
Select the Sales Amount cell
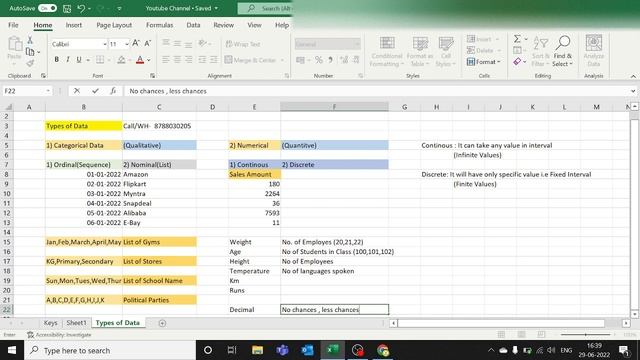tap(254, 174)
